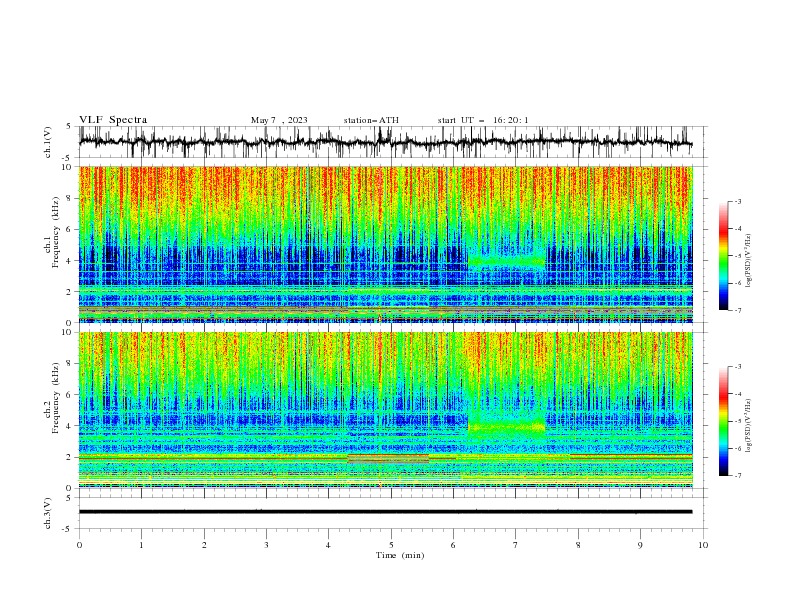Click the green 4 kHz emission band in ch.1 spectrogram

pyautogui.click(x=507, y=261)
